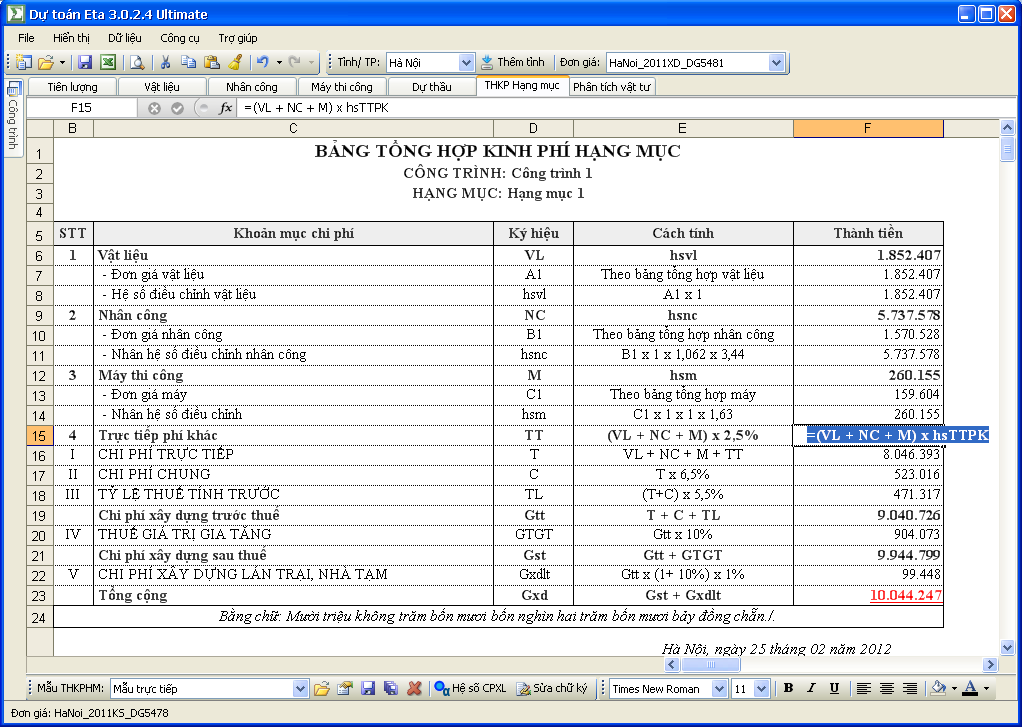Toggle Italic formatting
The image size is (1022, 727).
811,688
